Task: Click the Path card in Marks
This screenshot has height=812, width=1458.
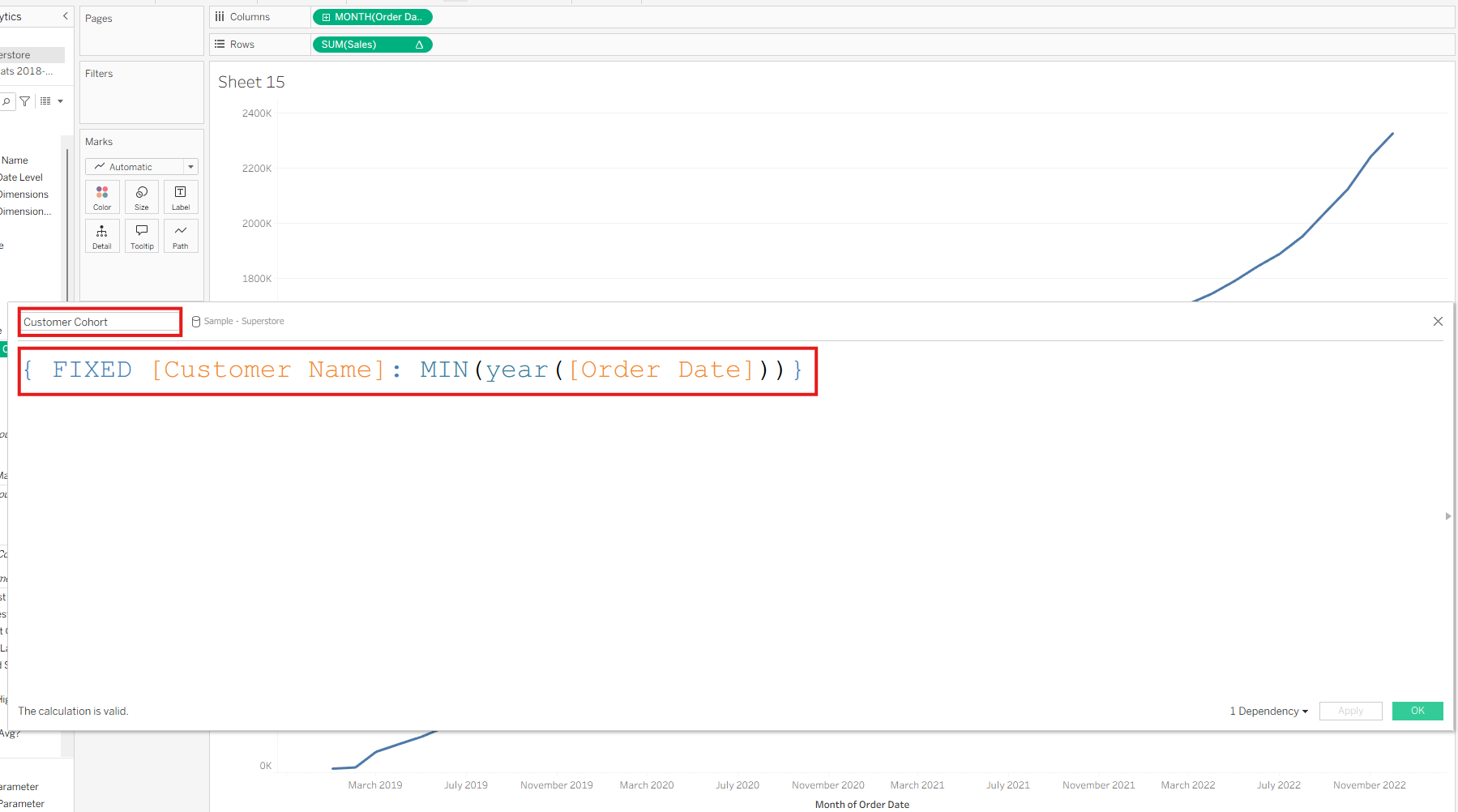Action: pos(181,236)
